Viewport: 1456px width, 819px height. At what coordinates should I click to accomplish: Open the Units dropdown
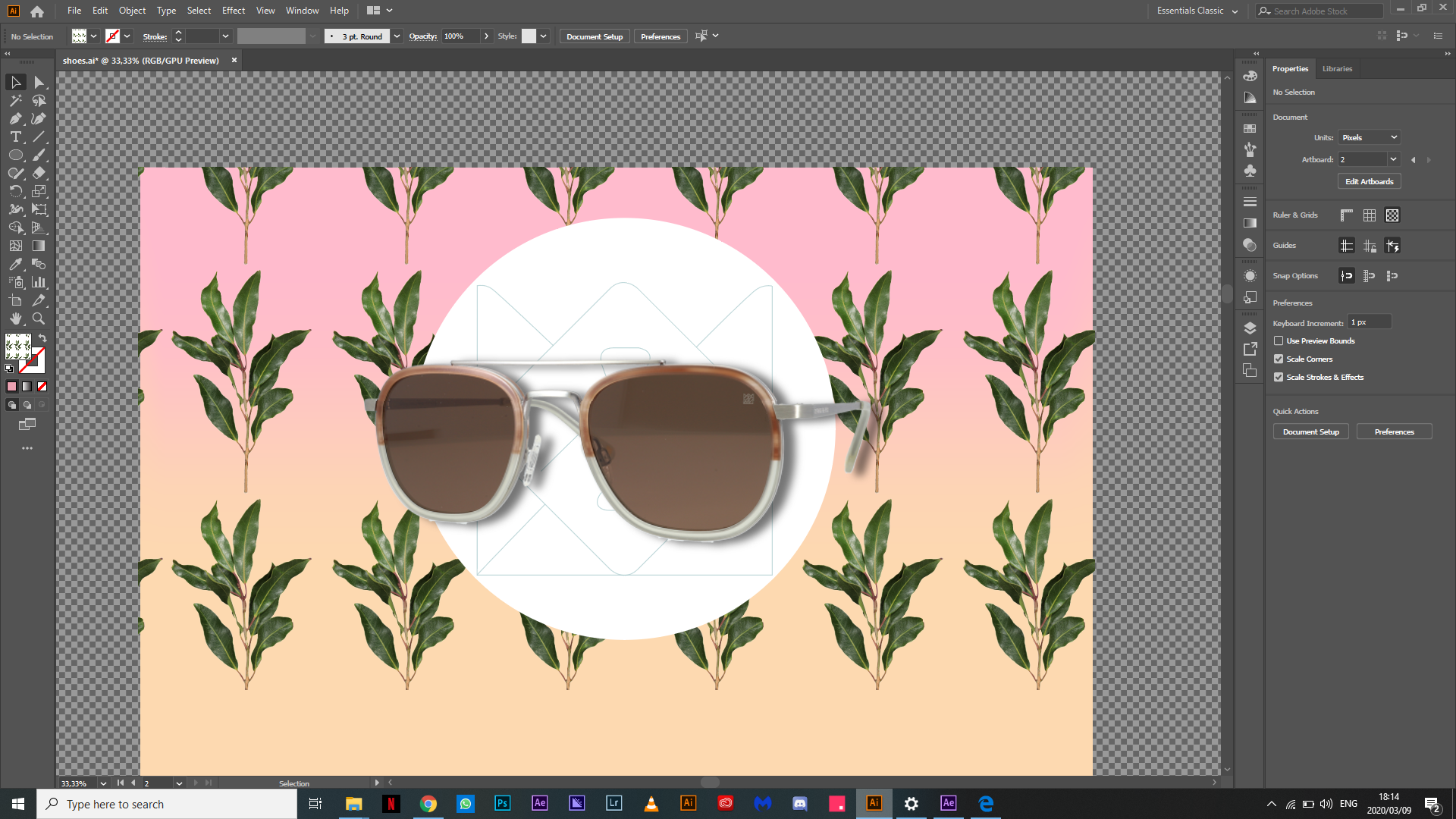pos(1369,137)
